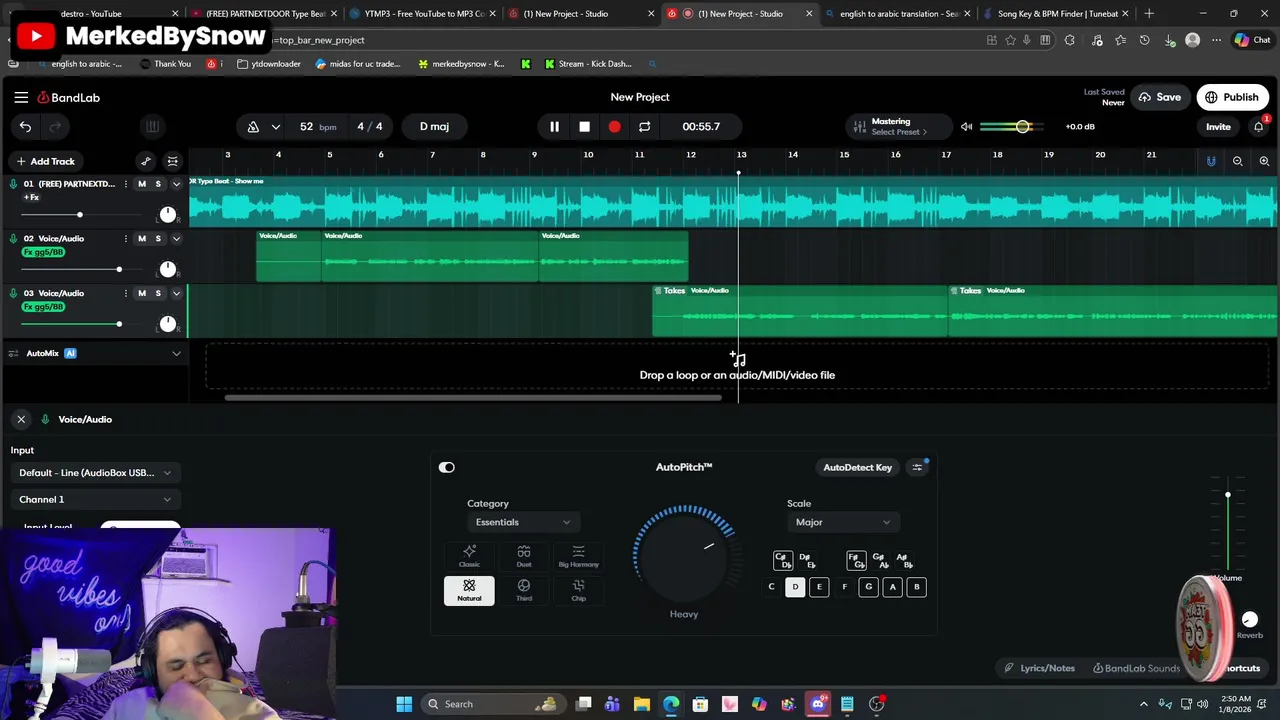The height and width of the screenshot is (720, 1280).
Task: Toggle the AutoPitch power switch
Action: pos(447,467)
